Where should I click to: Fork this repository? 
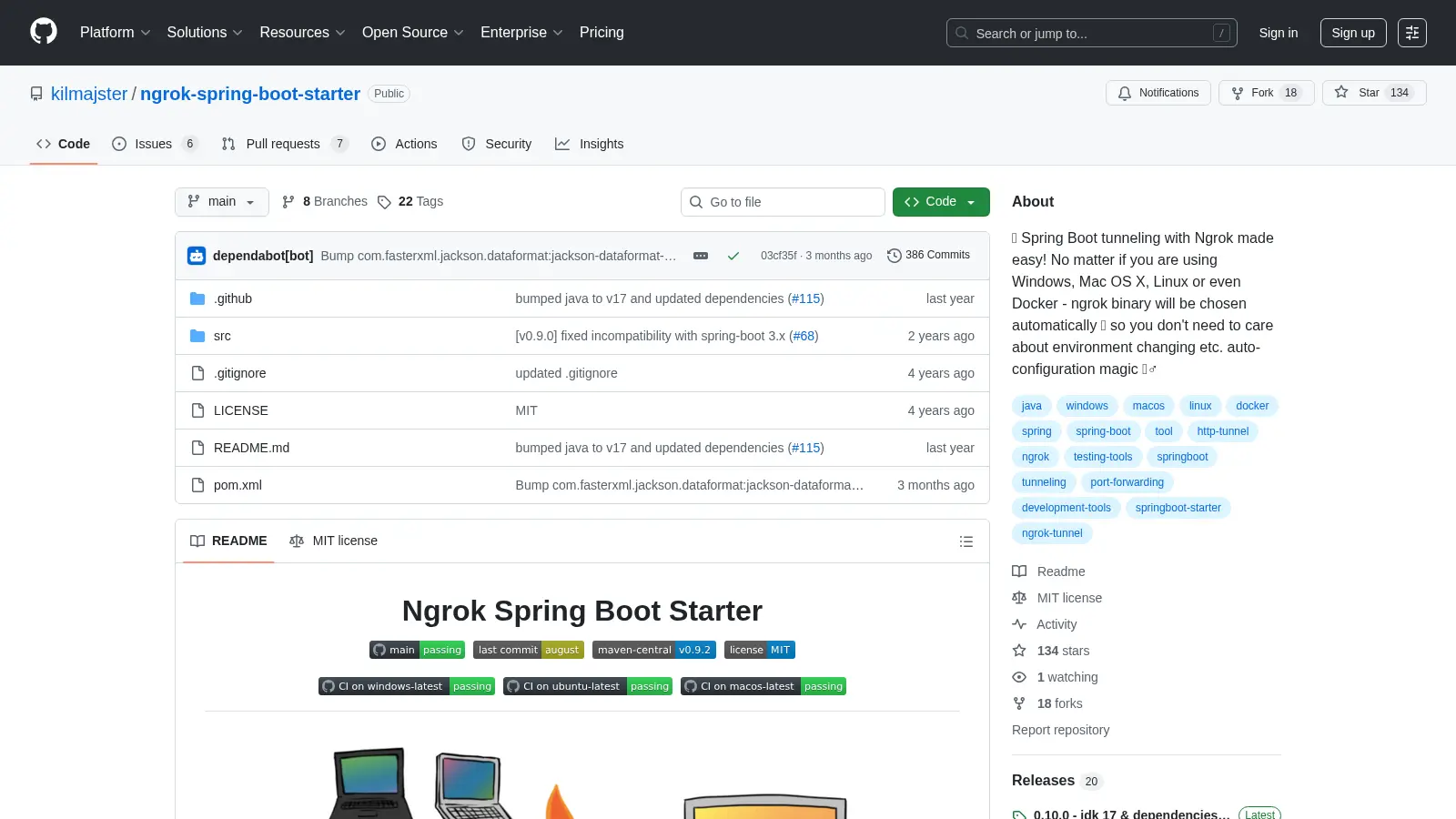1266,93
